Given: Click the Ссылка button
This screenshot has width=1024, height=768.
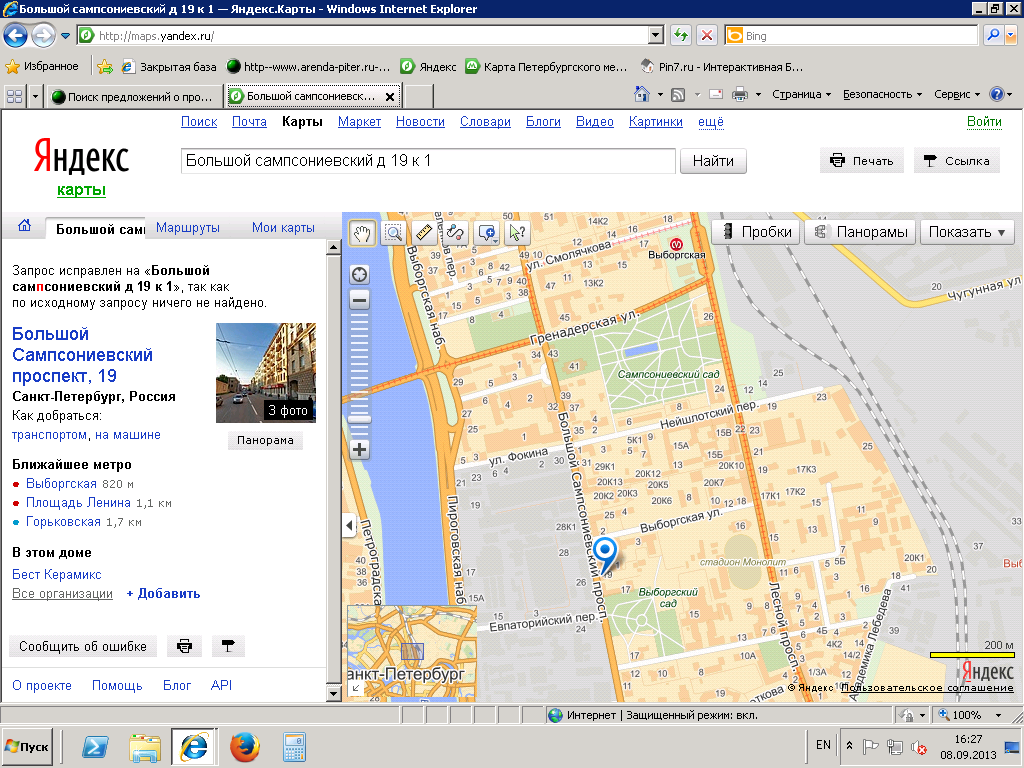Looking at the screenshot, I should (957, 161).
